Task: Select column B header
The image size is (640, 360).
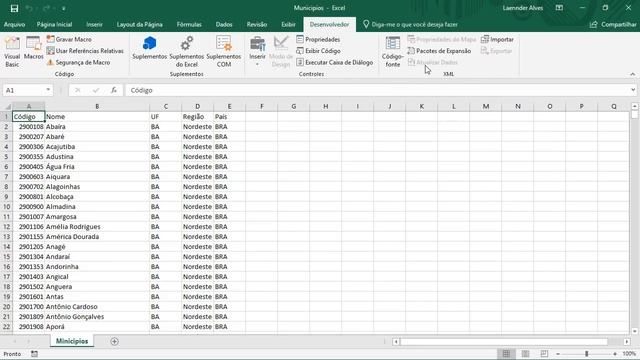Action: coord(97,106)
